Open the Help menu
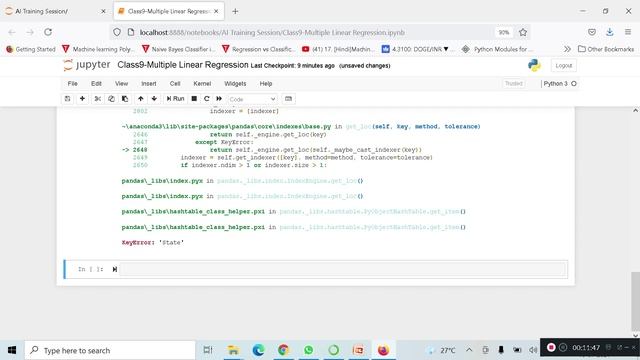Screen dimensions: 640x360 (x=266, y=84)
